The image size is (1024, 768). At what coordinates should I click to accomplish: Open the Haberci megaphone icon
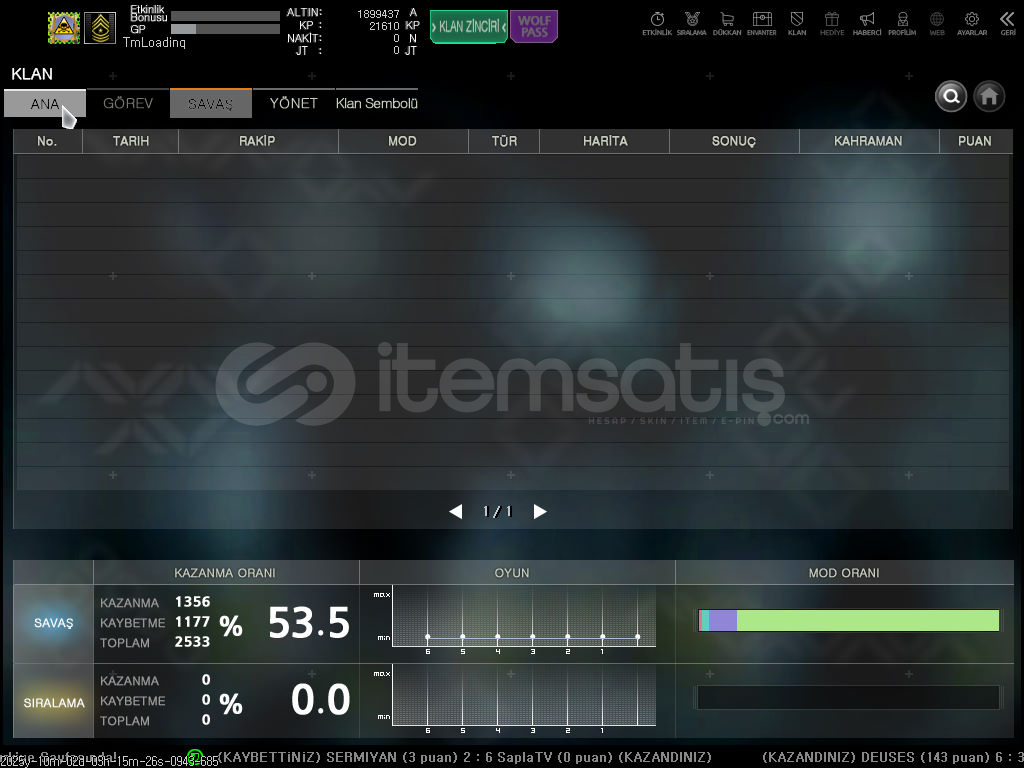click(x=867, y=21)
